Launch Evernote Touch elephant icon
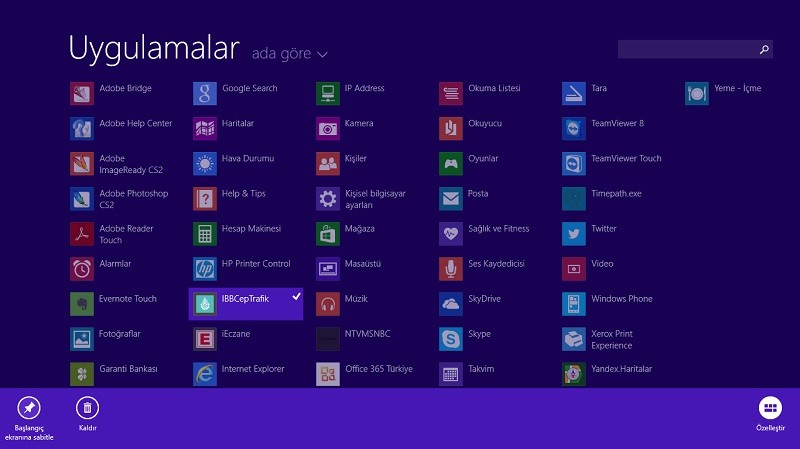Image resolution: width=800 pixels, height=449 pixels. [x=82, y=304]
